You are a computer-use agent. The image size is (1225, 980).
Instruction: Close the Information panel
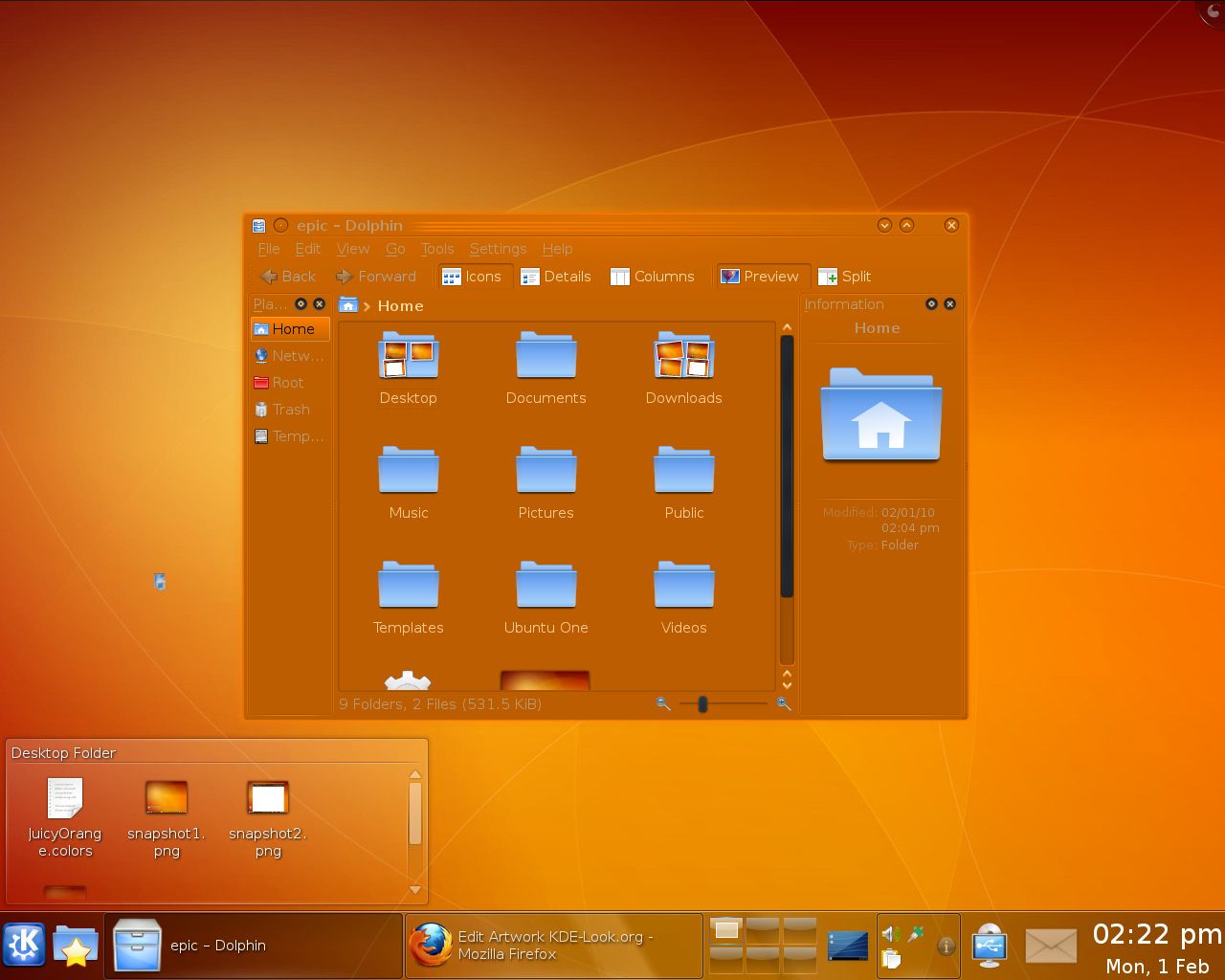pos(950,304)
